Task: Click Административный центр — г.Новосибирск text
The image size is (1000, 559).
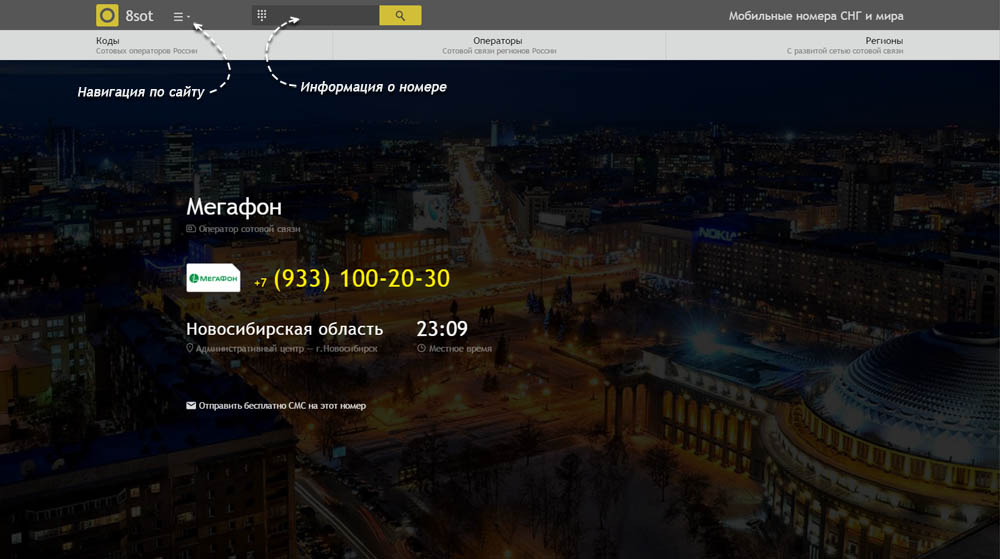Action: click(286, 349)
